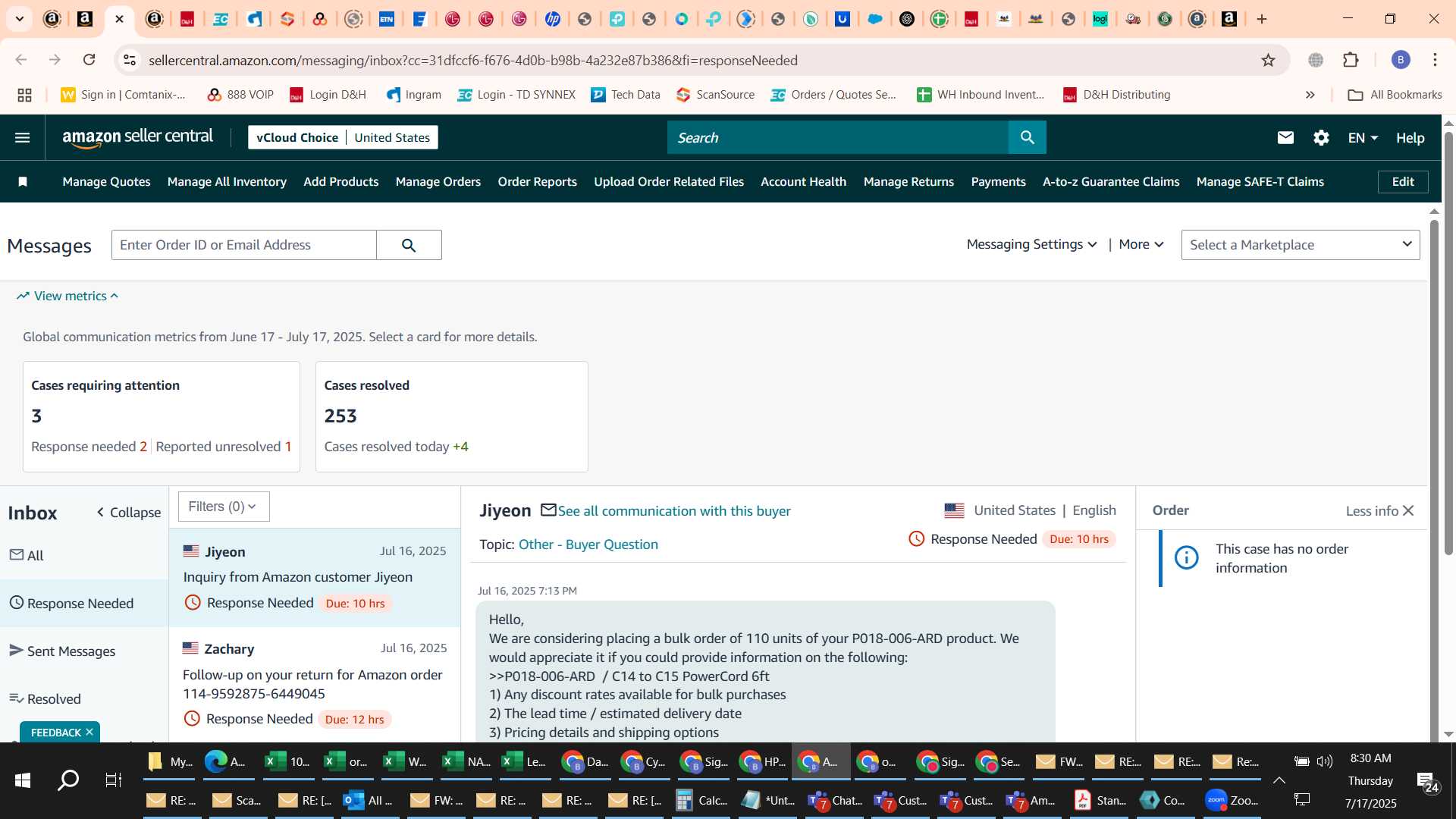
Task: Click the Login D&H bookmark
Action: point(328,95)
